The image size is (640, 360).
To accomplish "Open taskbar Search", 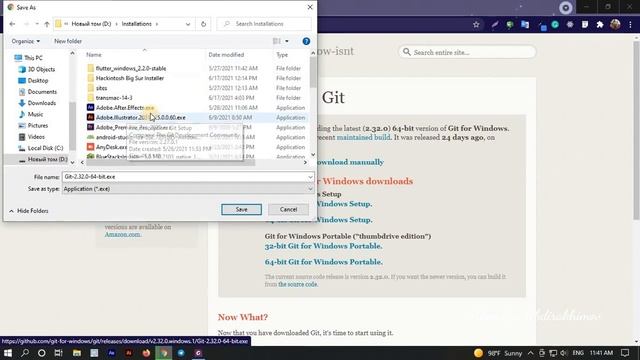I will coord(25,353).
